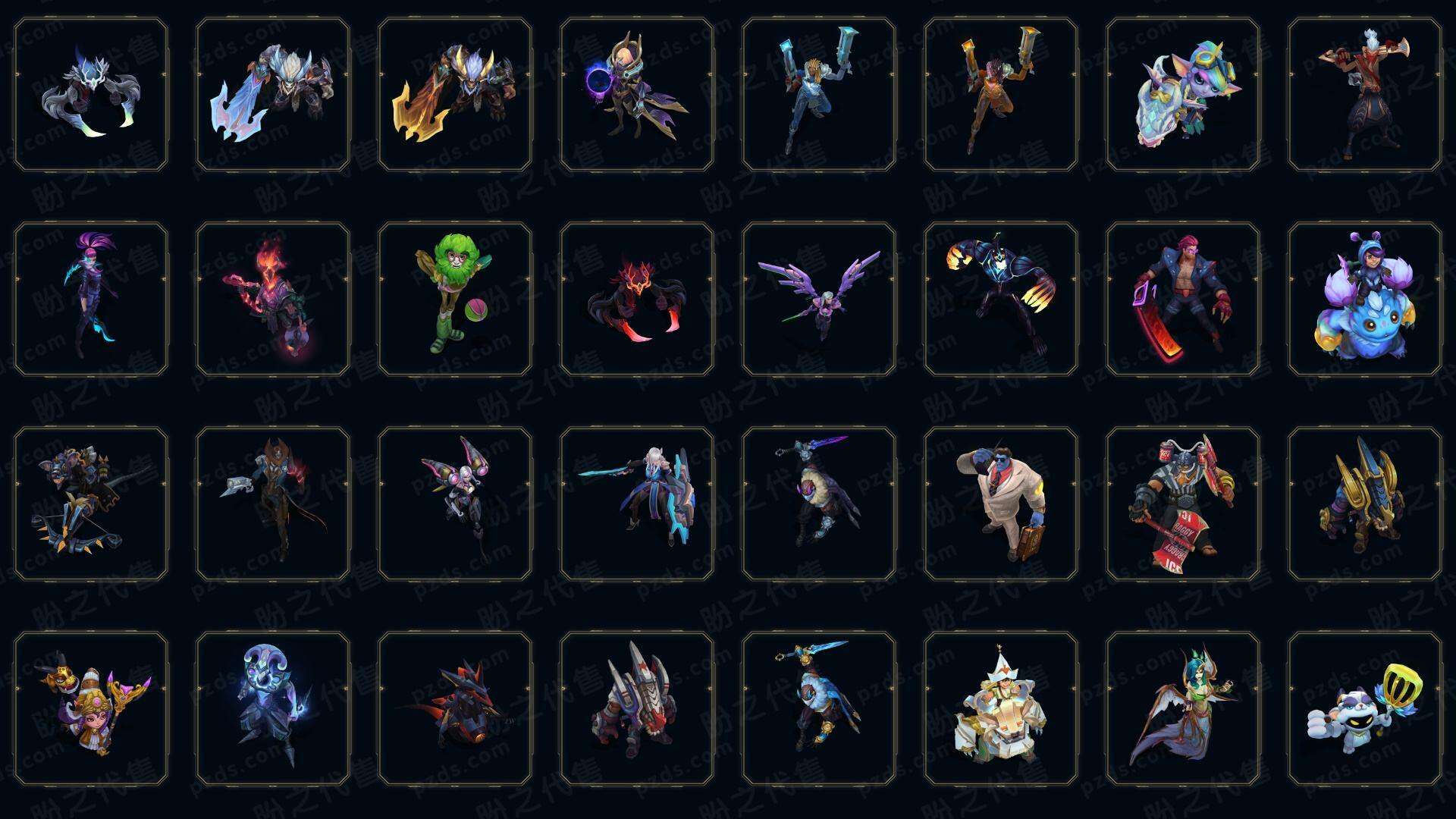1456x819 pixels.
Task: Click the blue-faced man in beige suit
Action: click(1001, 504)
